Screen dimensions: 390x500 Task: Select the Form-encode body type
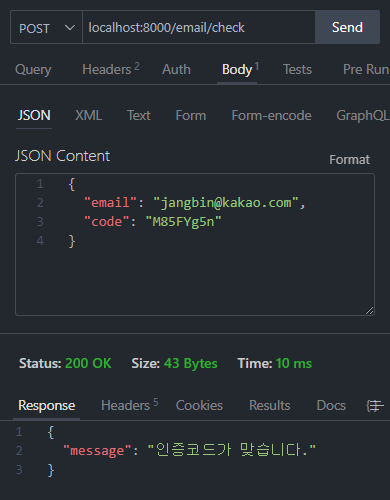[x=271, y=115]
